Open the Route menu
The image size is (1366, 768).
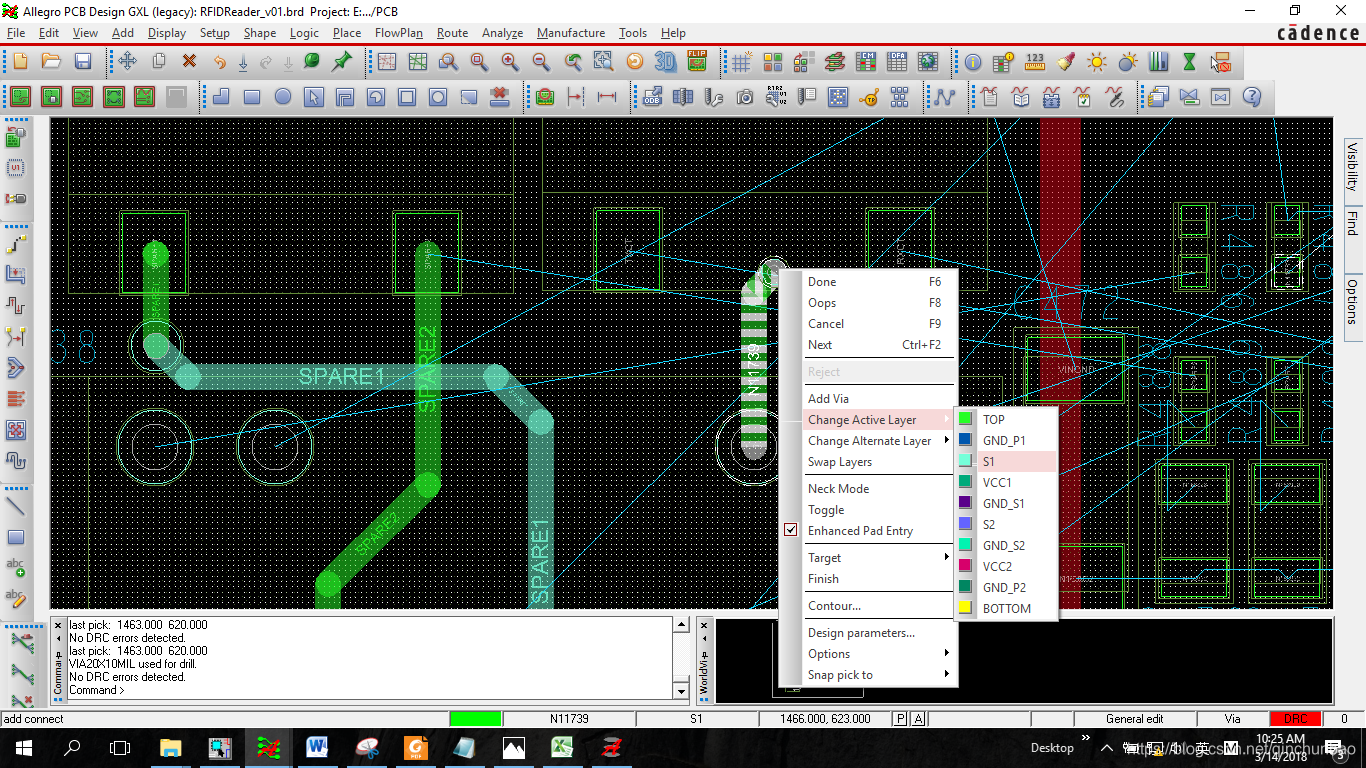click(x=452, y=33)
